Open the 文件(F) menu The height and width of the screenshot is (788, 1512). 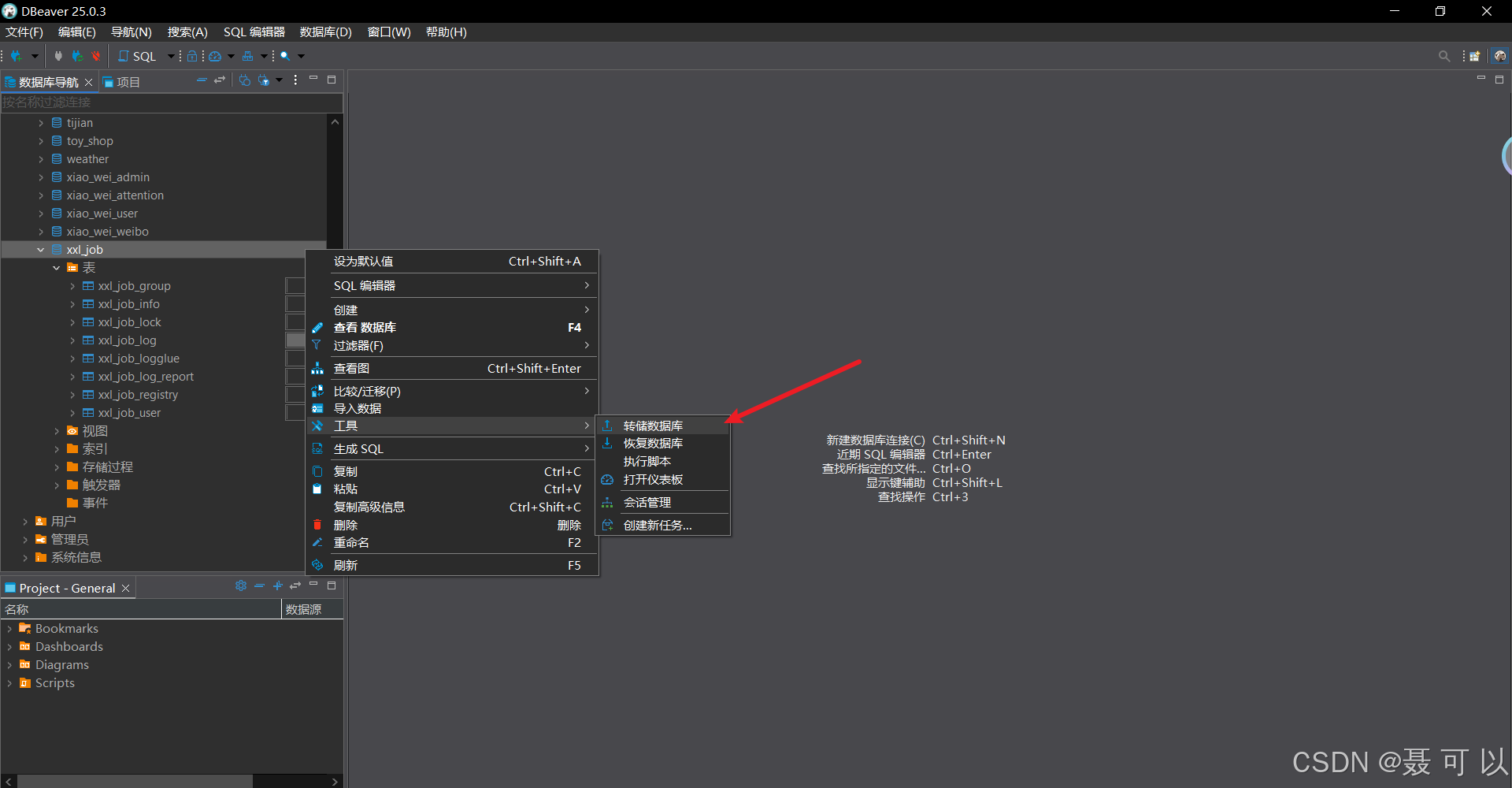click(24, 32)
